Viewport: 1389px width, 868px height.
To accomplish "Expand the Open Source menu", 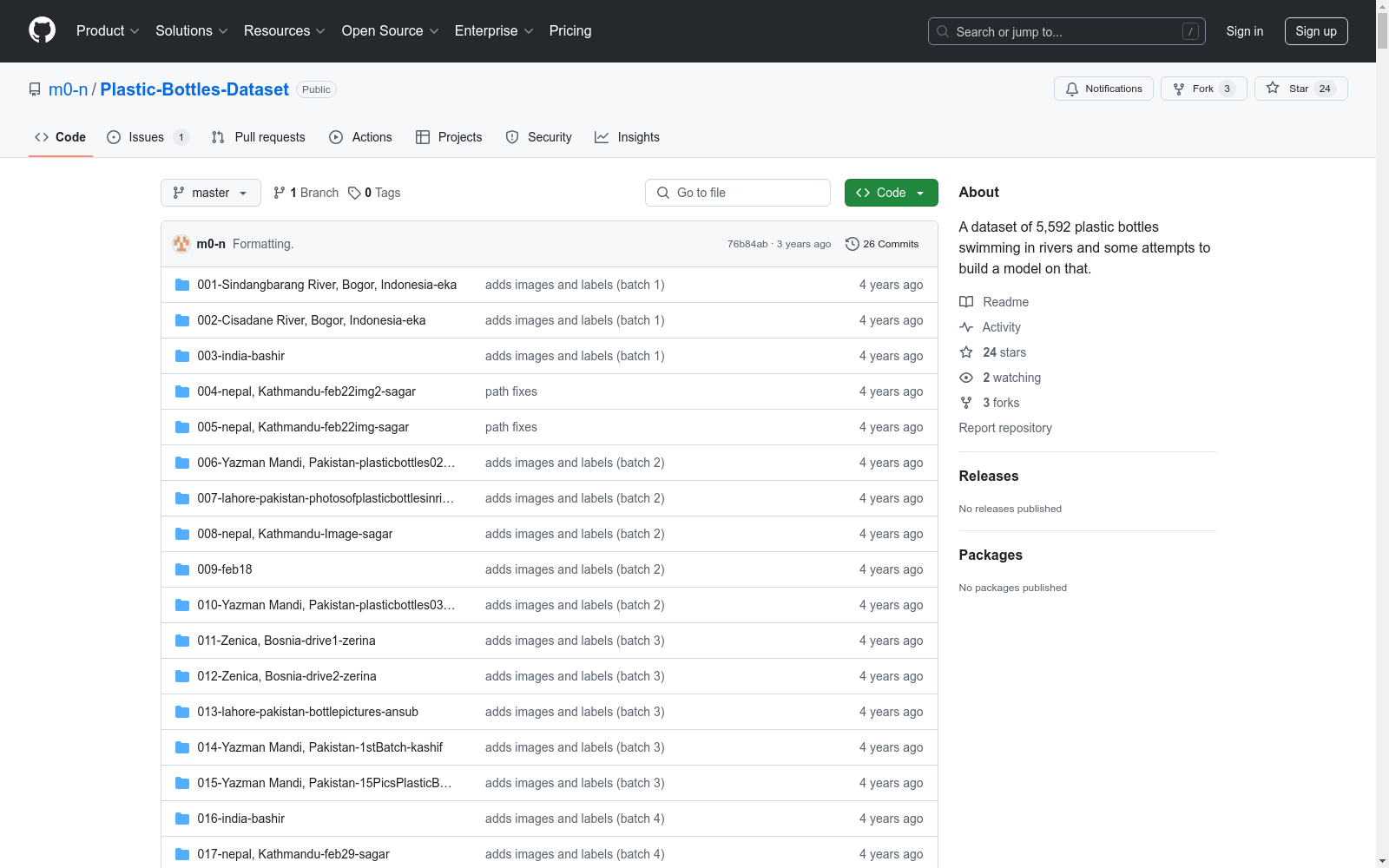I will pyautogui.click(x=390, y=31).
